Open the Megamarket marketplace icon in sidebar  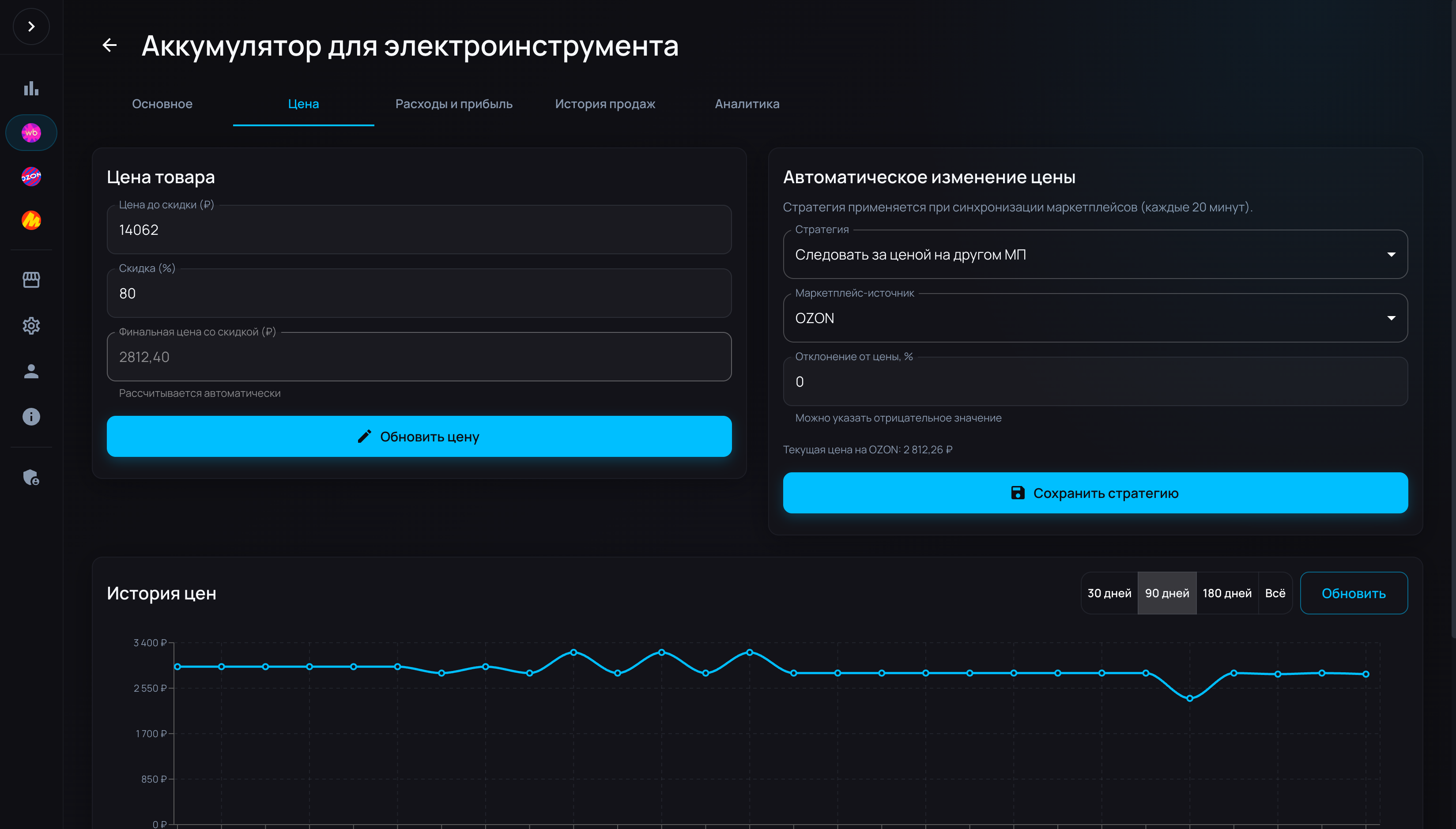click(x=31, y=221)
